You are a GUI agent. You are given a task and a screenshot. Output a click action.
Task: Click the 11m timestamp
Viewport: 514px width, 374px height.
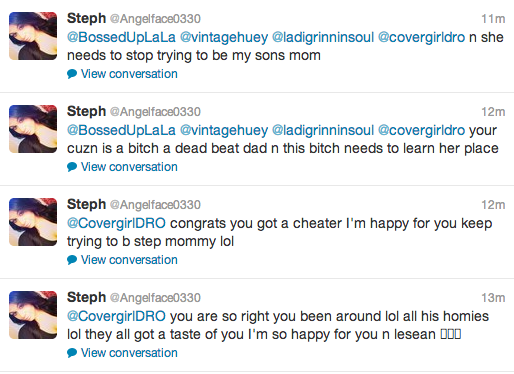(x=493, y=19)
